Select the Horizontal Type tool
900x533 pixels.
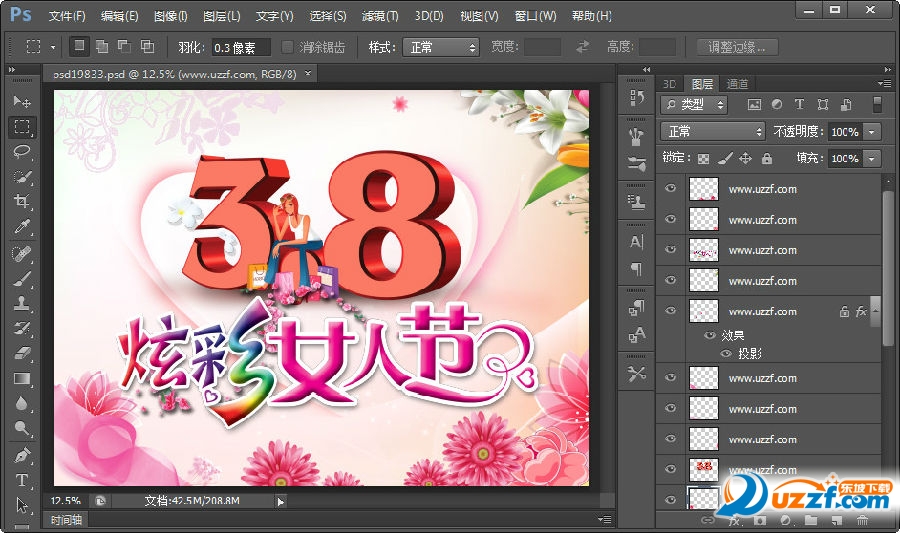click(x=22, y=480)
